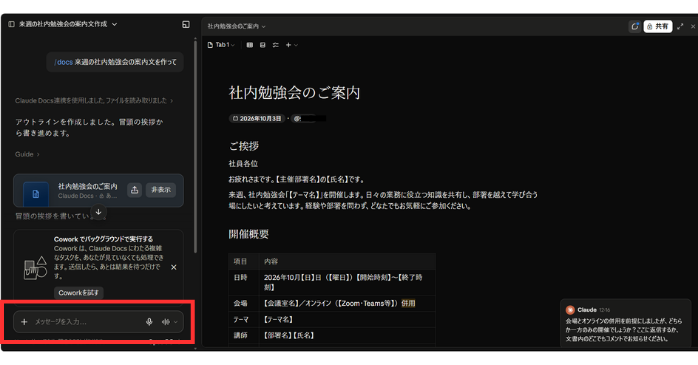This screenshot has width=698, height=365.
Task: Click the export icon on the document card
Action: (x=134, y=190)
